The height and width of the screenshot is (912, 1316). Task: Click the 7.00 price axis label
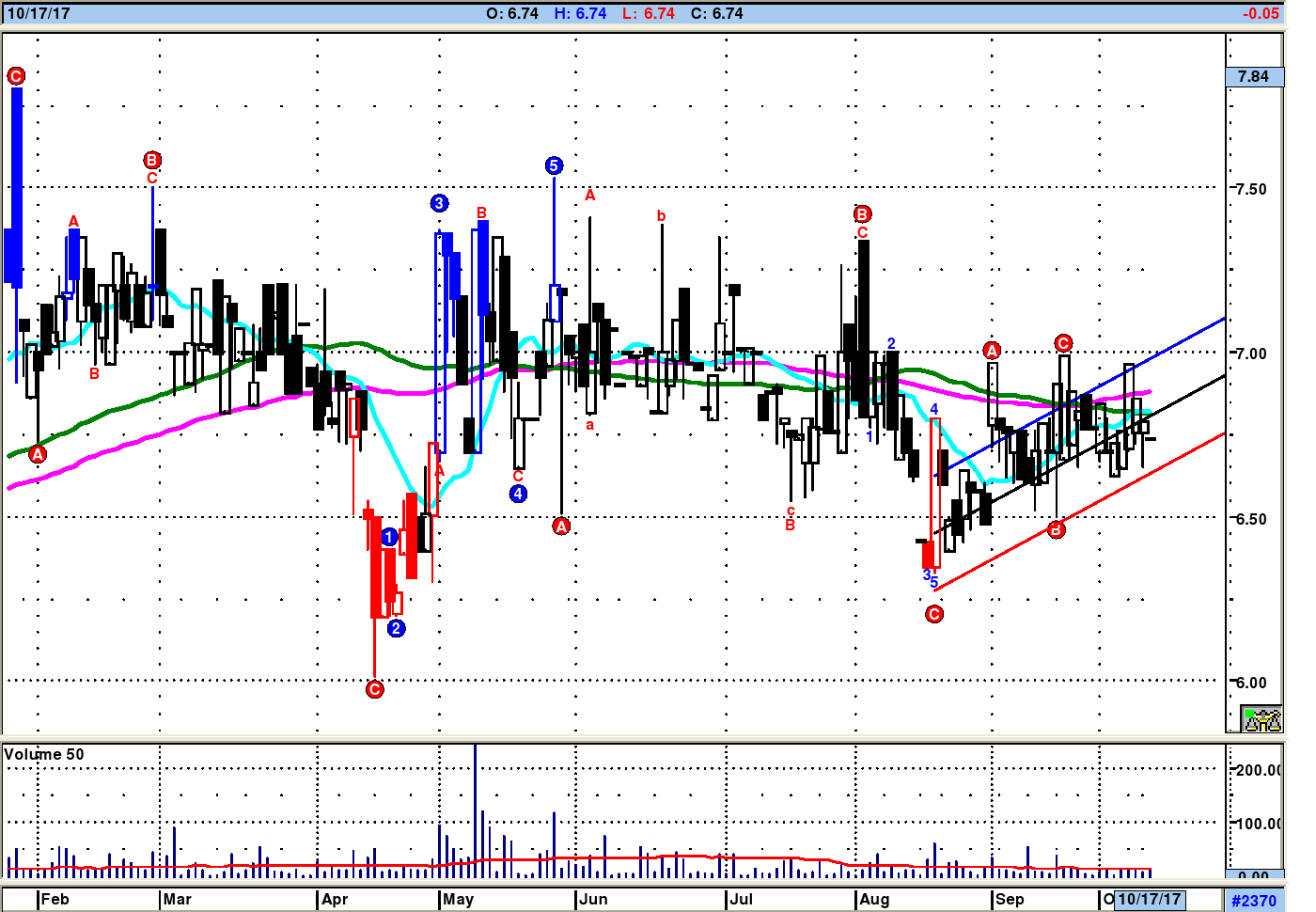click(x=1250, y=354)
